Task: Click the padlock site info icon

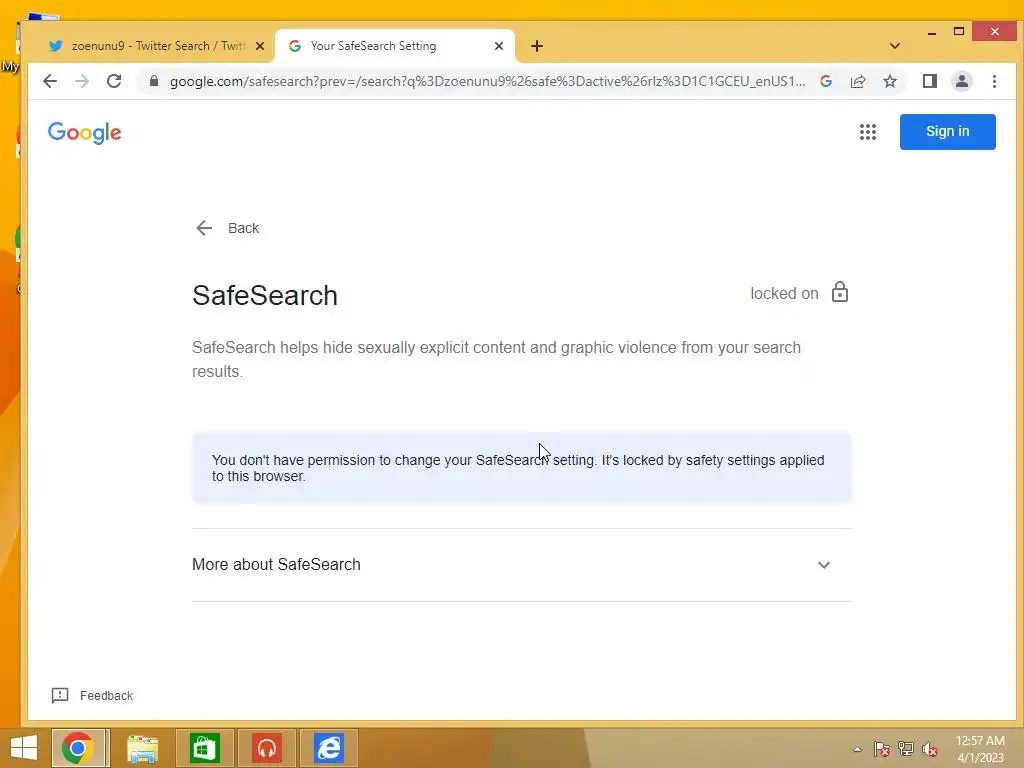Action: coord(153,81)
